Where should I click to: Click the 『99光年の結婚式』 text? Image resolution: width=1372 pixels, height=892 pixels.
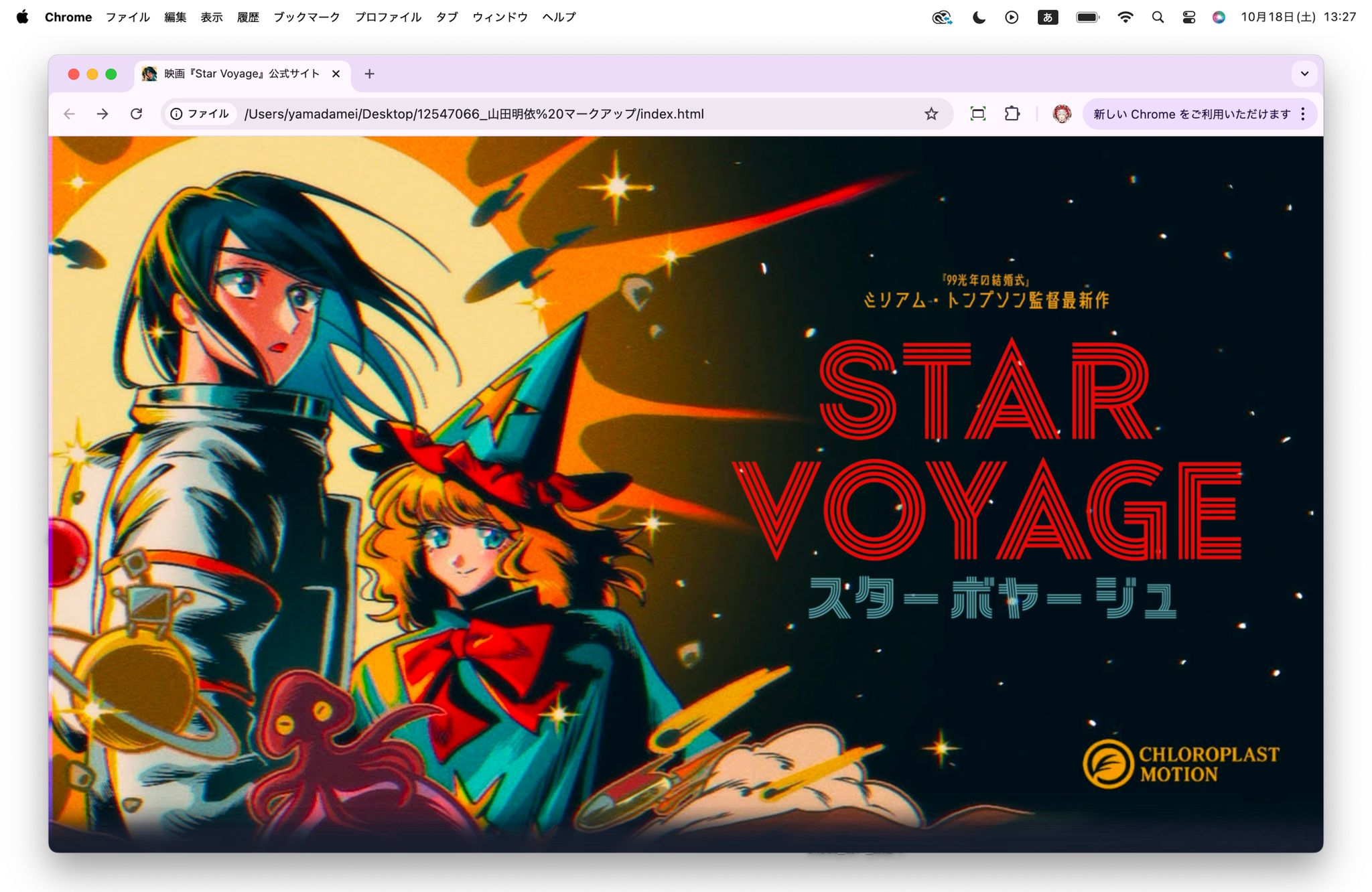985,280
